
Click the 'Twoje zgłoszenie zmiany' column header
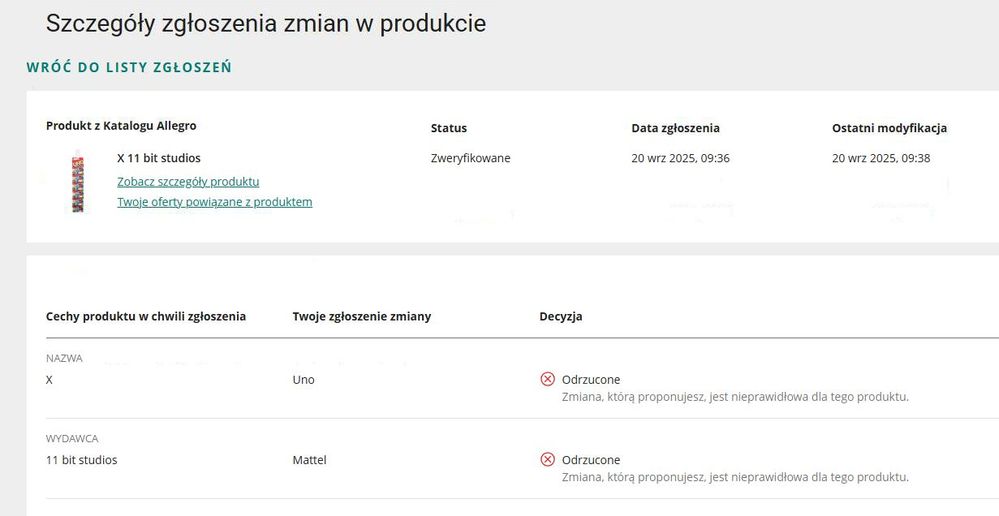tap(362, 316)
